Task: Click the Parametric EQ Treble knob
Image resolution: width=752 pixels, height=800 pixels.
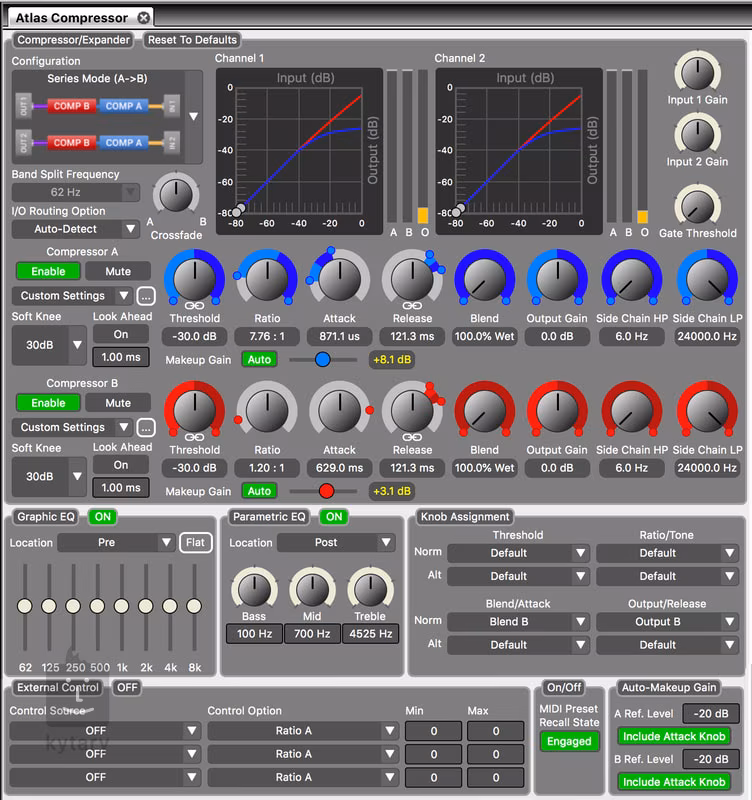Action: pyautogui.click(x=371, y=589)
